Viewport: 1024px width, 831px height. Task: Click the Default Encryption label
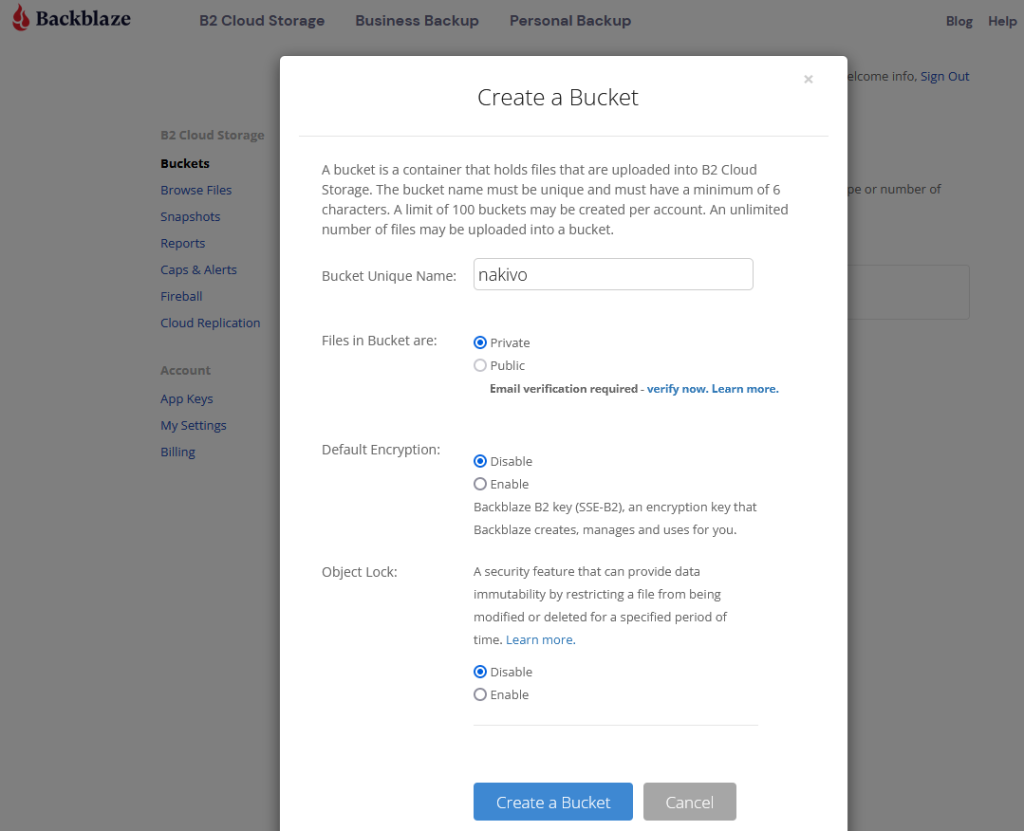pyautogui.click(x=381, y=449)
